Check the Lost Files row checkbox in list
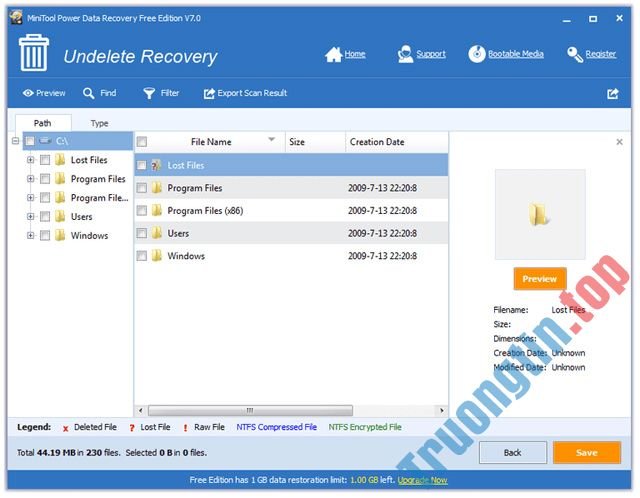 142,165
